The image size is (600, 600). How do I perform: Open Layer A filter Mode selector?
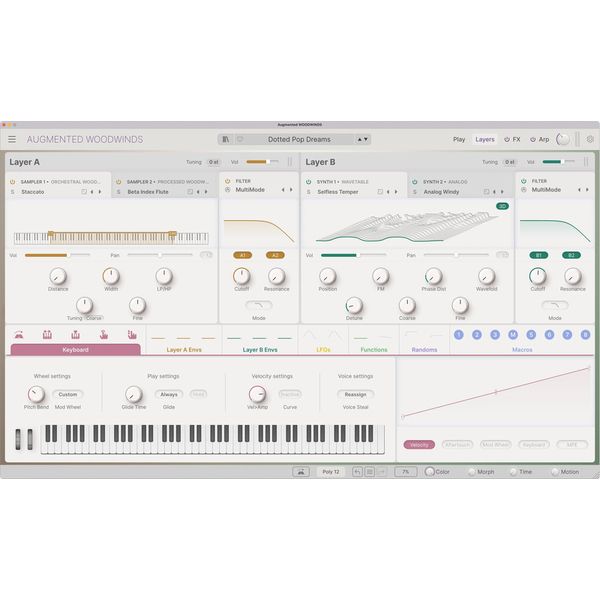point(259,305)
